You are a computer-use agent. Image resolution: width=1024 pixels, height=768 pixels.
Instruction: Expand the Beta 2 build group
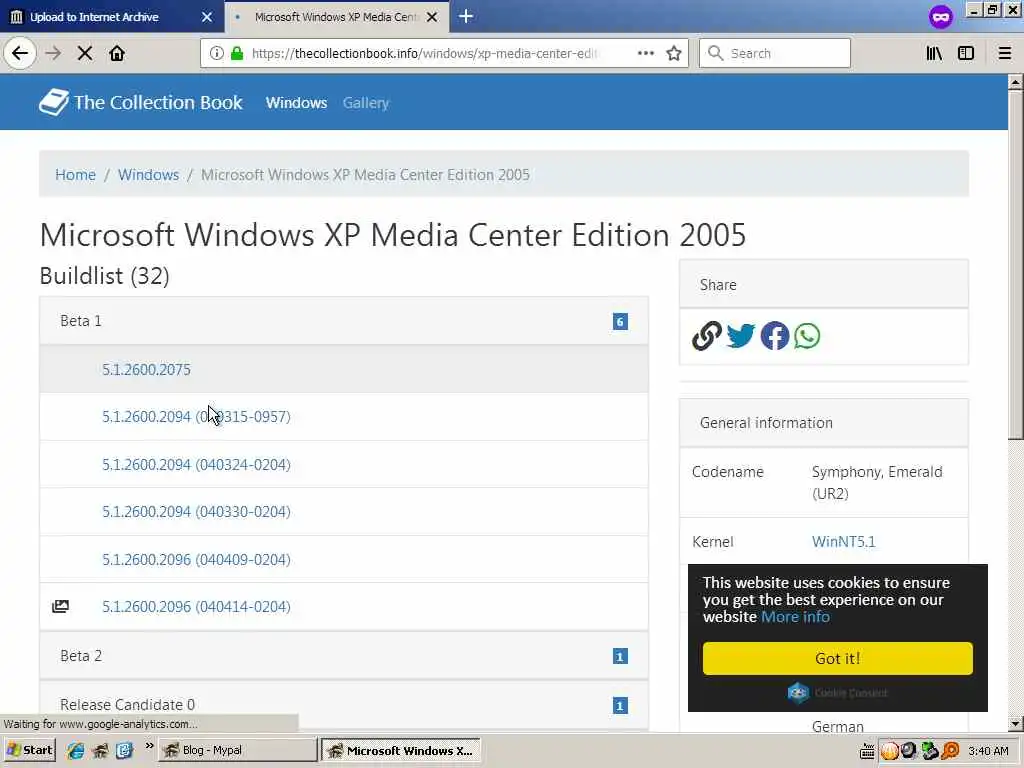tap(344, 656)
